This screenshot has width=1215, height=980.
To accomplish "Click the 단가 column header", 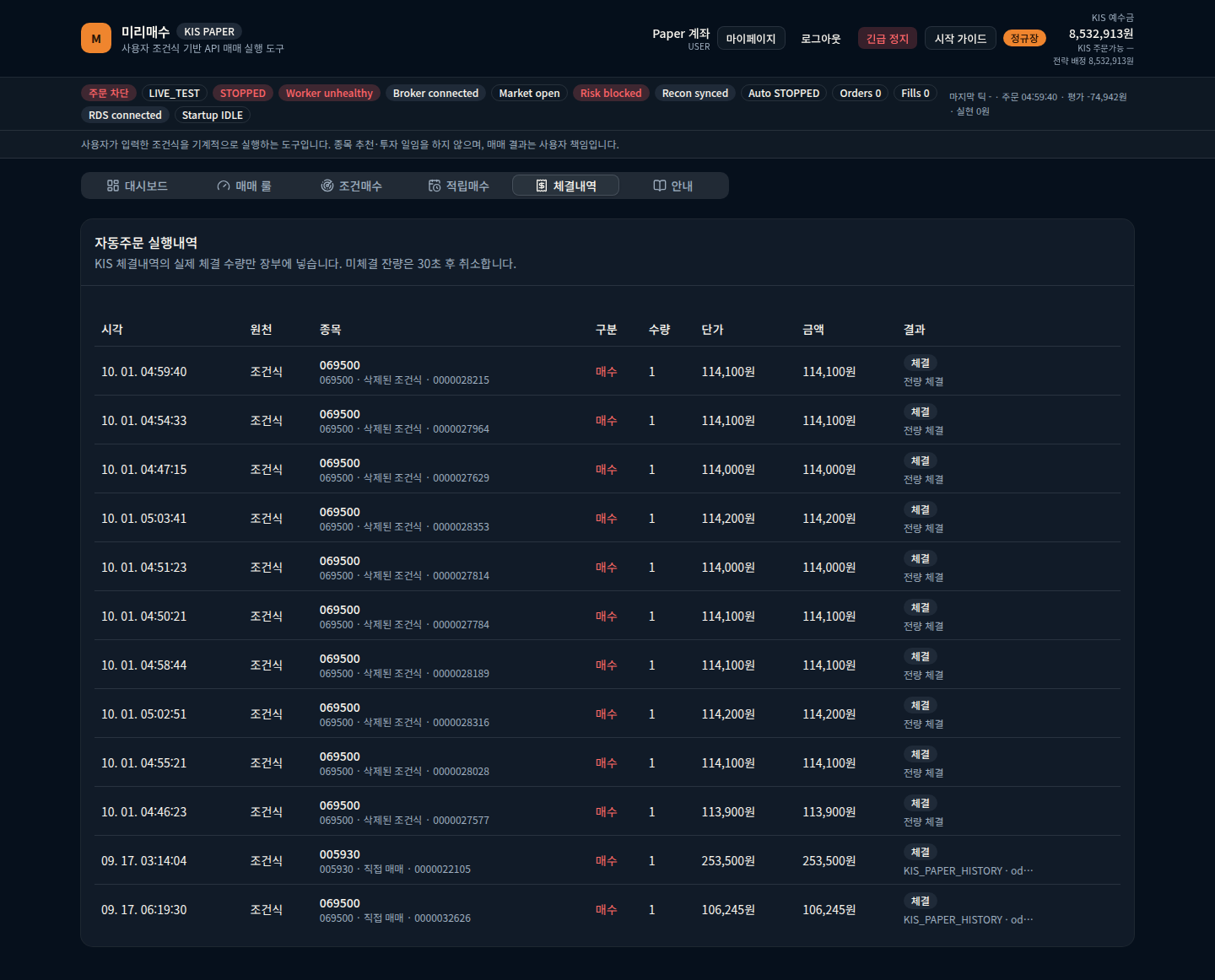I will [713, 329].
